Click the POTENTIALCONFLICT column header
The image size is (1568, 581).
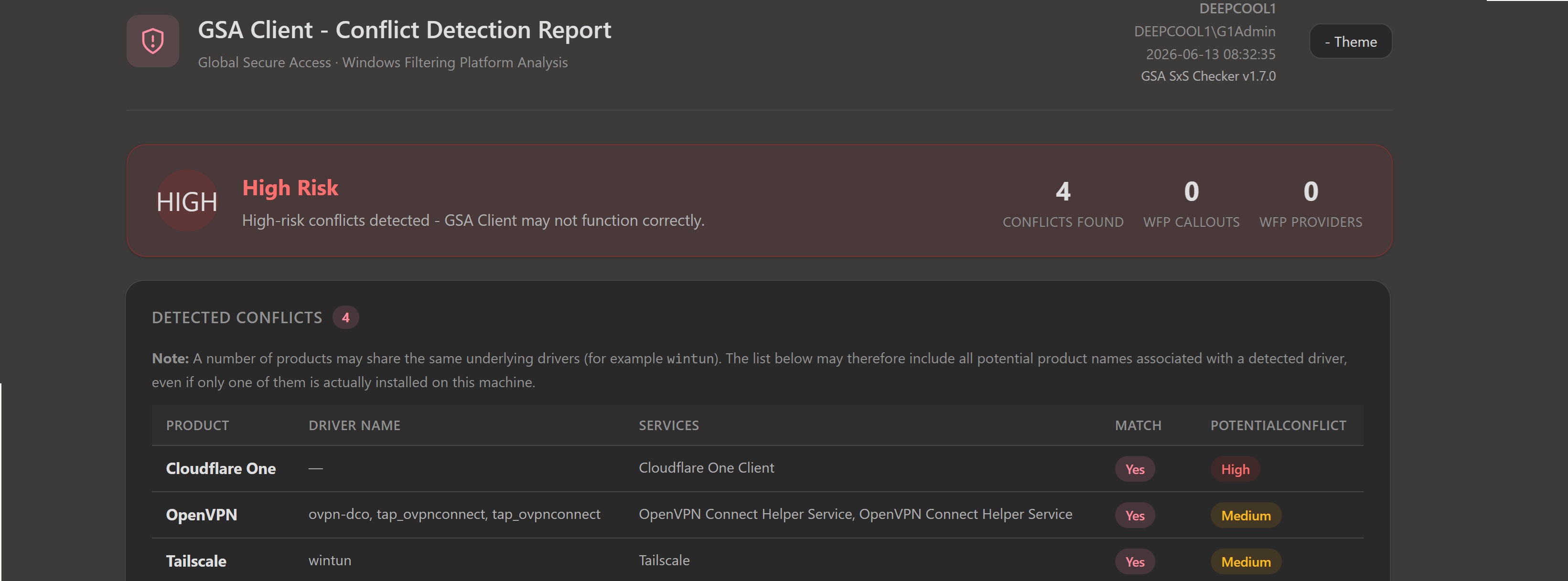[1278, 425]
